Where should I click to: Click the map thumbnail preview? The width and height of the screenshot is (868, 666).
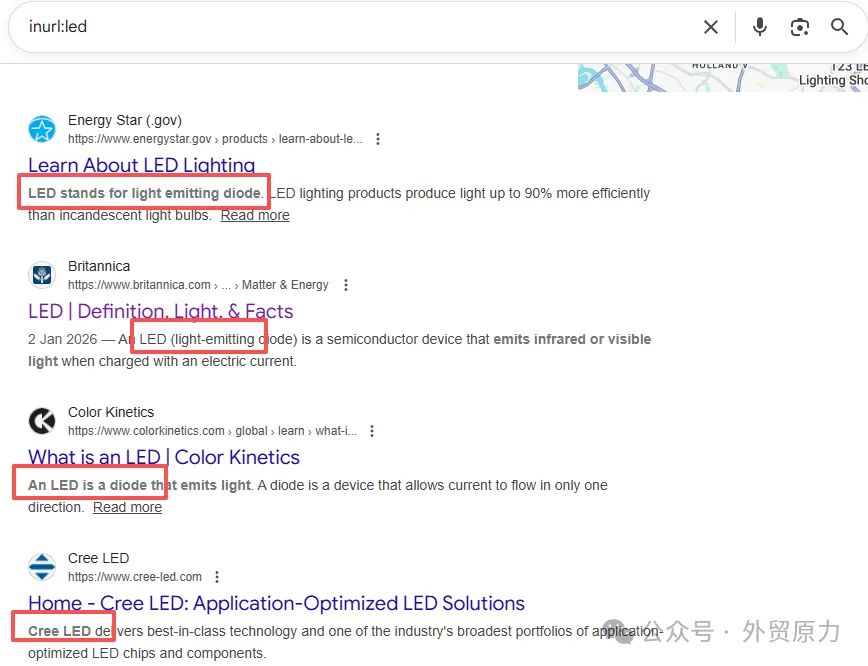click(x=722, y=77)
